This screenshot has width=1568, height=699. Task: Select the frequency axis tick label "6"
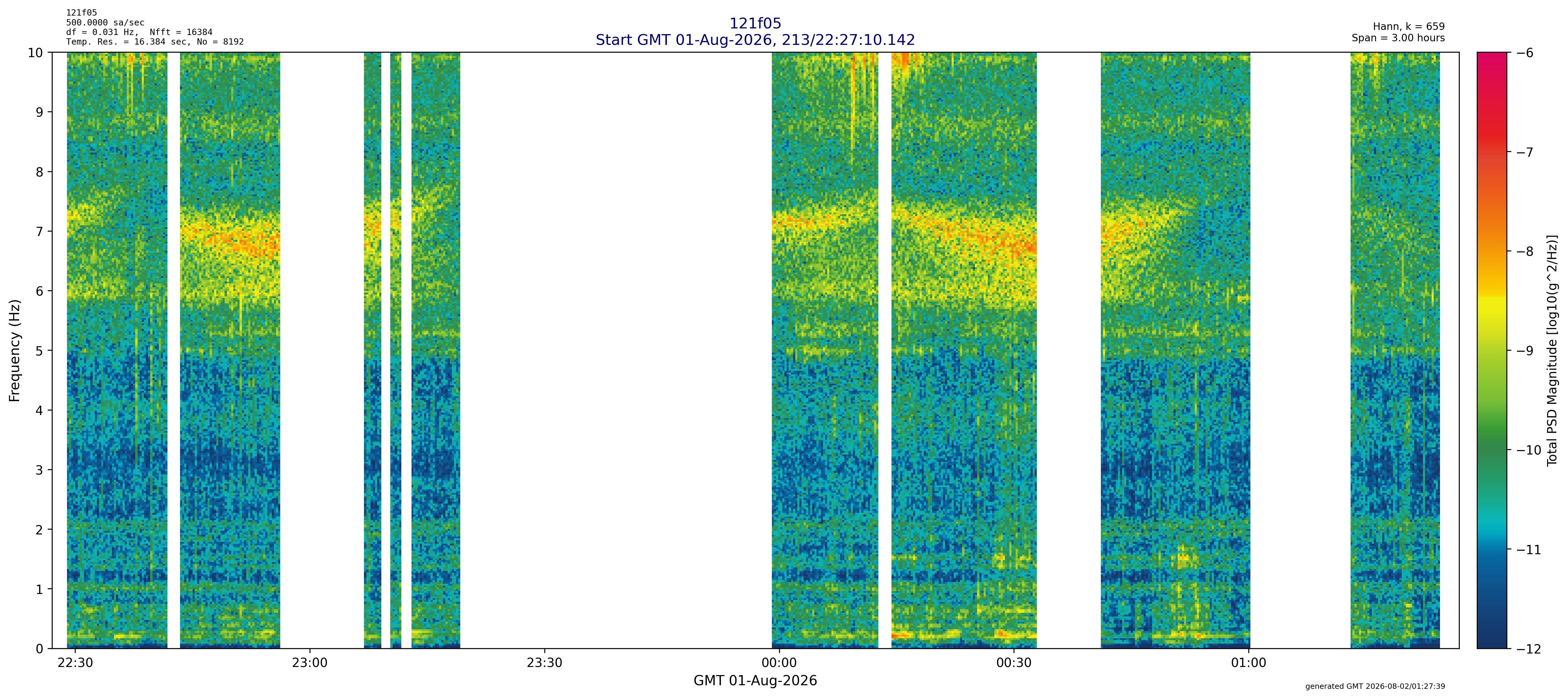(x=40, y=292)
